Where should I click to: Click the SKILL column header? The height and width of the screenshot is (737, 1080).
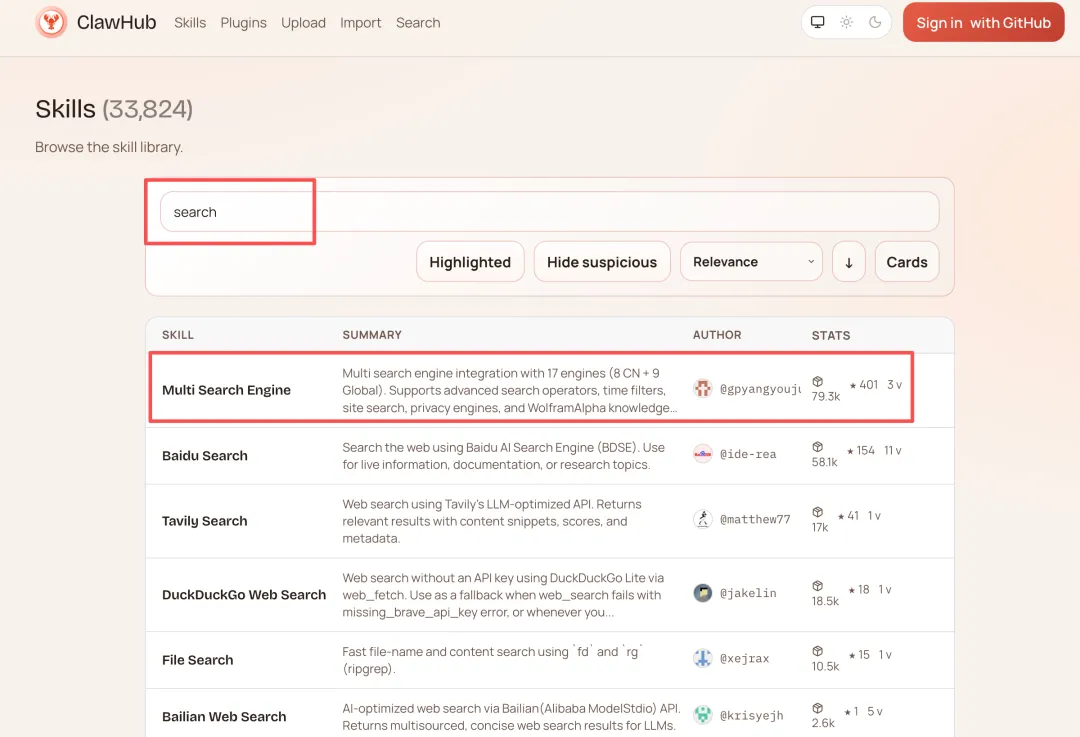pos(178,335)
